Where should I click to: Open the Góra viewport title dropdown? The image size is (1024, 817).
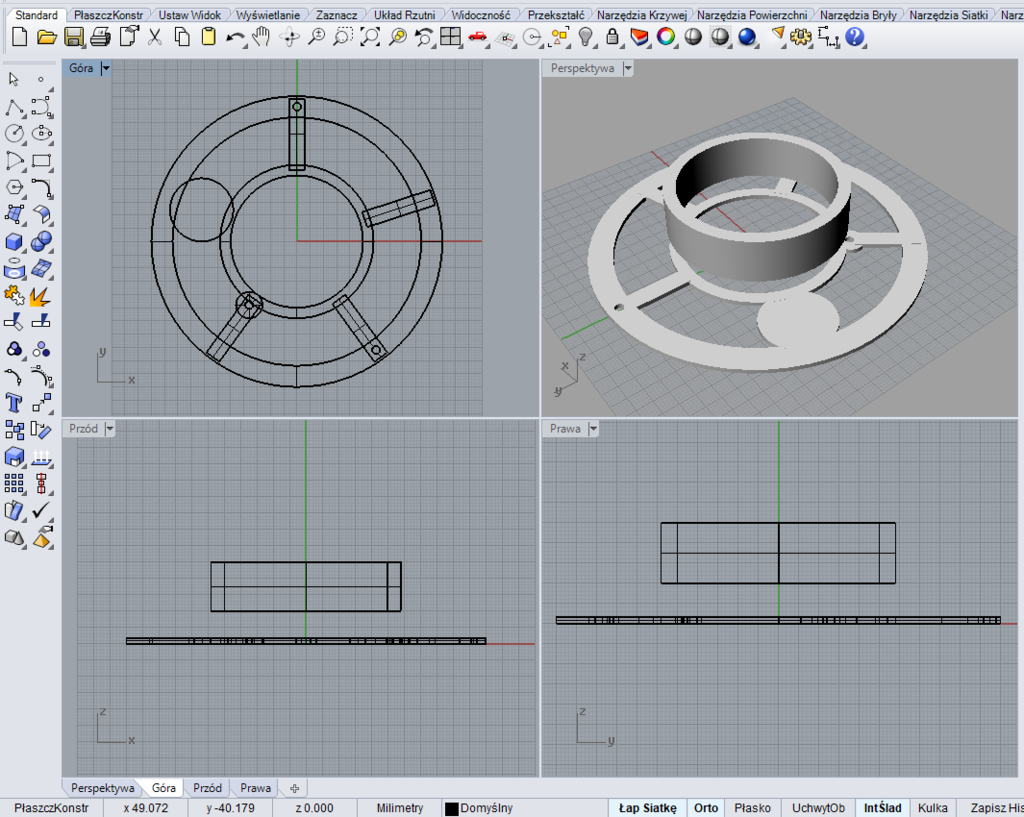[106, 68]
